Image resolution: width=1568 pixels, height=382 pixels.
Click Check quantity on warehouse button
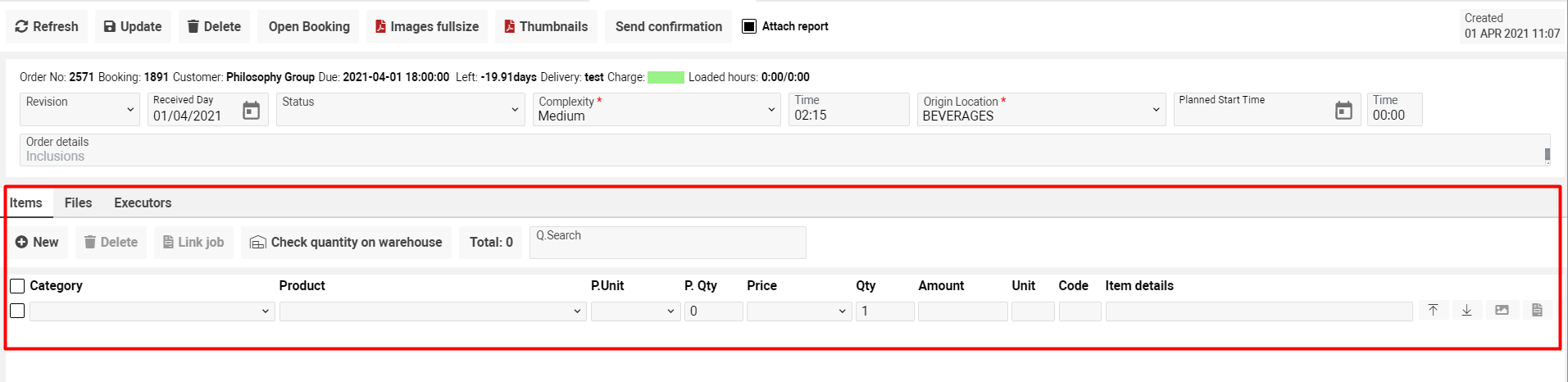click(x=346, y=243)
